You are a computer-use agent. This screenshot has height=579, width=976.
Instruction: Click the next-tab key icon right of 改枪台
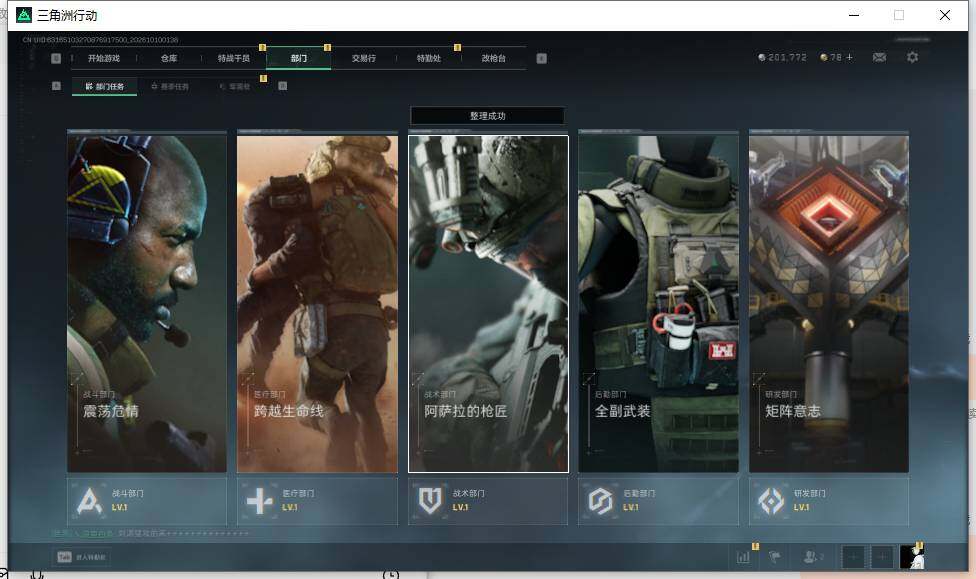pyautogui.click(x=542, y=58)
